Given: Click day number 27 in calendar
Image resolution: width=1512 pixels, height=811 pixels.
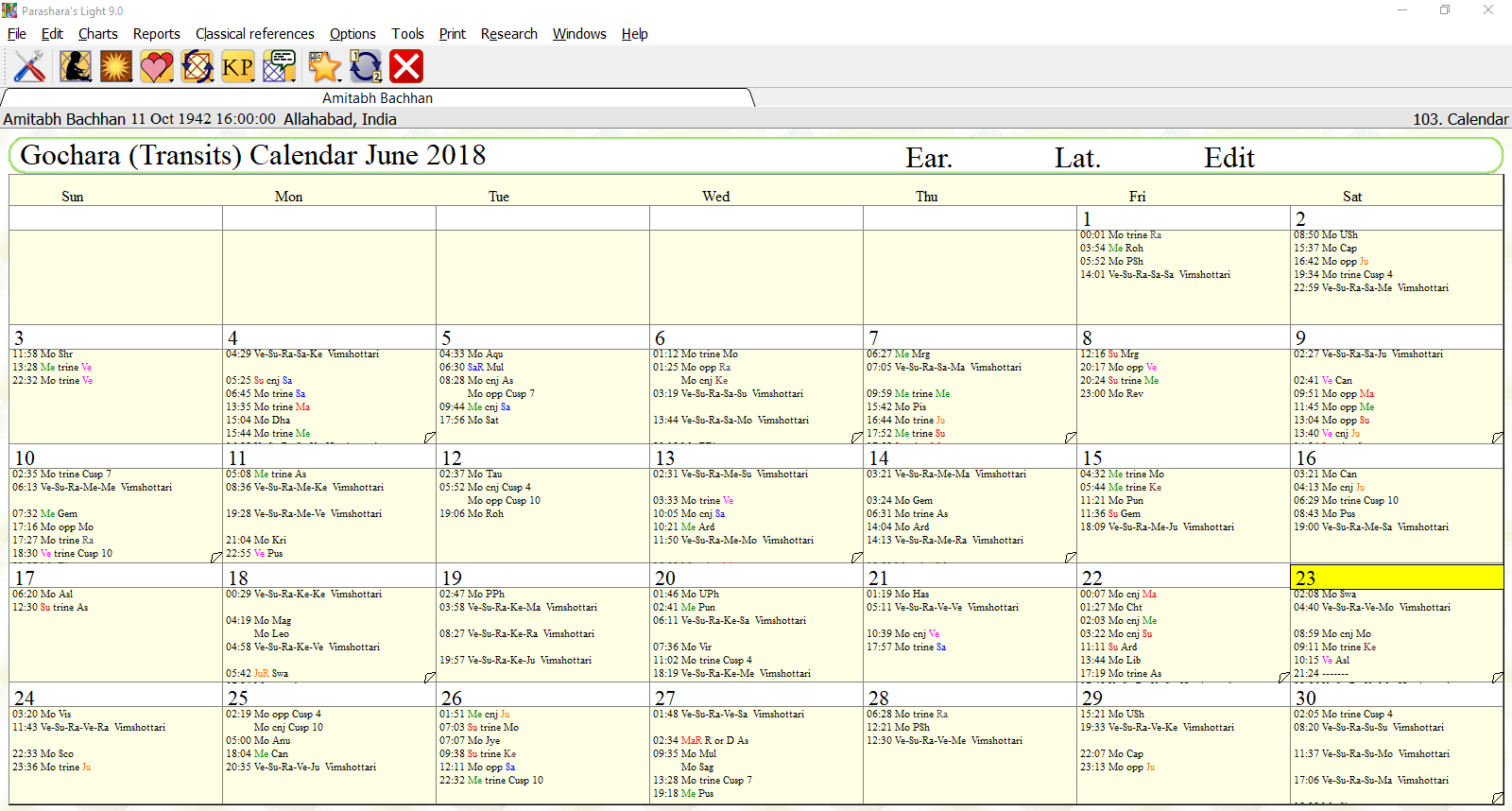Looking at the screenshot, I should click(x=665, y=698).
